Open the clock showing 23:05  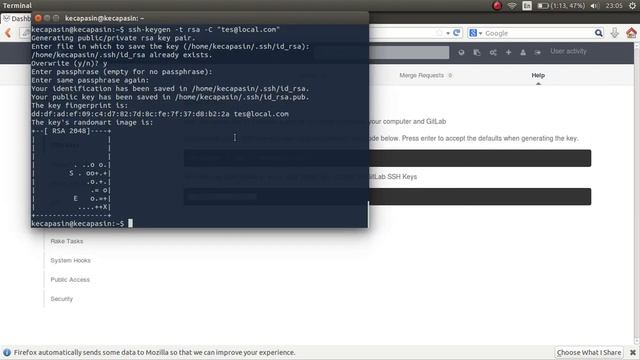coord(614,6)
